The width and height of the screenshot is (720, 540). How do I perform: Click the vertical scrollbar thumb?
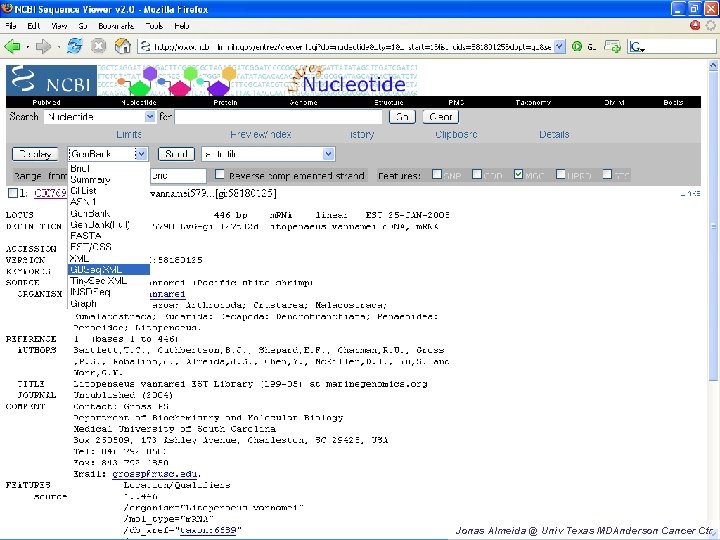(x=713, y=225)
